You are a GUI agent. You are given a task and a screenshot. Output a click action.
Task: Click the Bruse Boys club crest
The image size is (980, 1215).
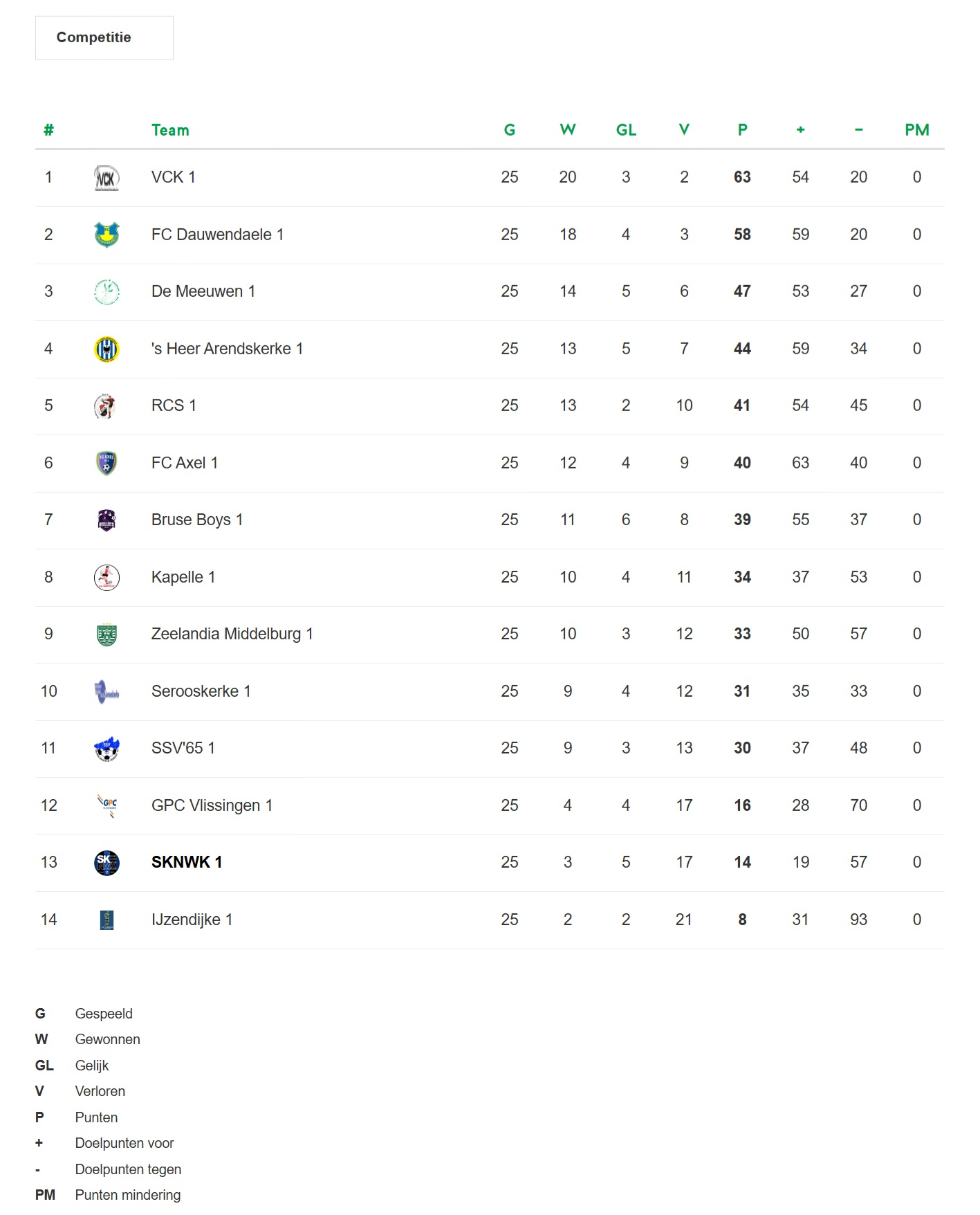pos(107,520)
